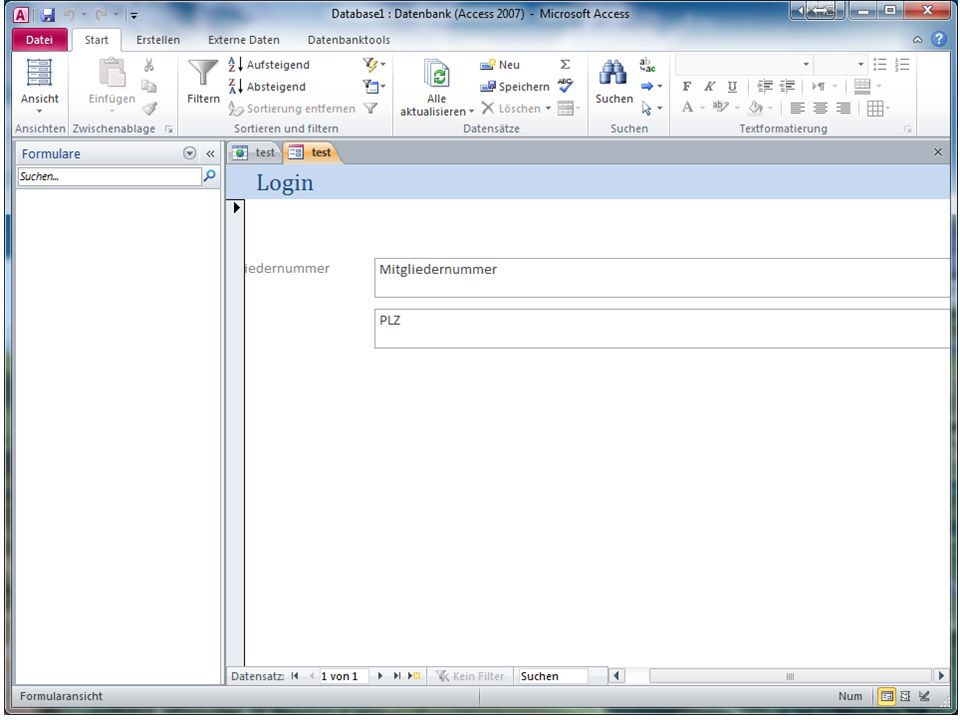Switch to Externe Daten tab

point(244,40)
